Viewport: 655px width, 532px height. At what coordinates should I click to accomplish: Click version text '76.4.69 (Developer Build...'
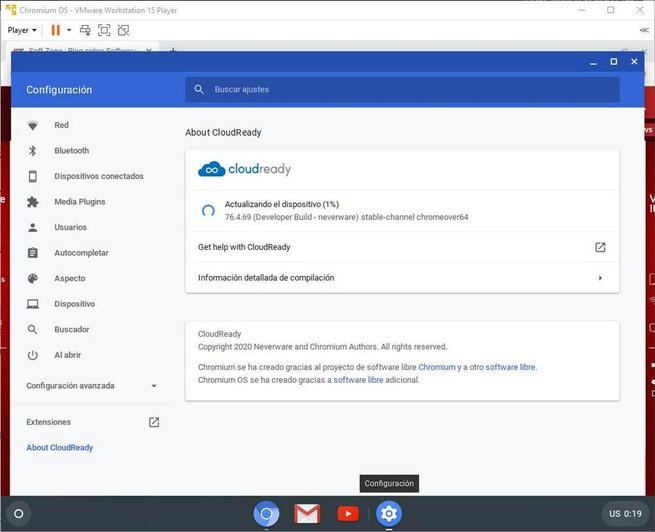[346, 217]
